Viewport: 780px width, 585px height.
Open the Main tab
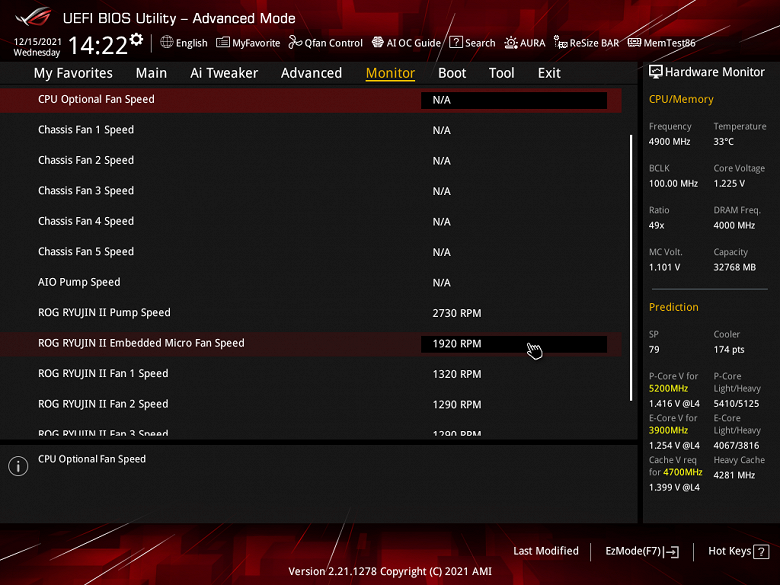[x=151, y=73]
